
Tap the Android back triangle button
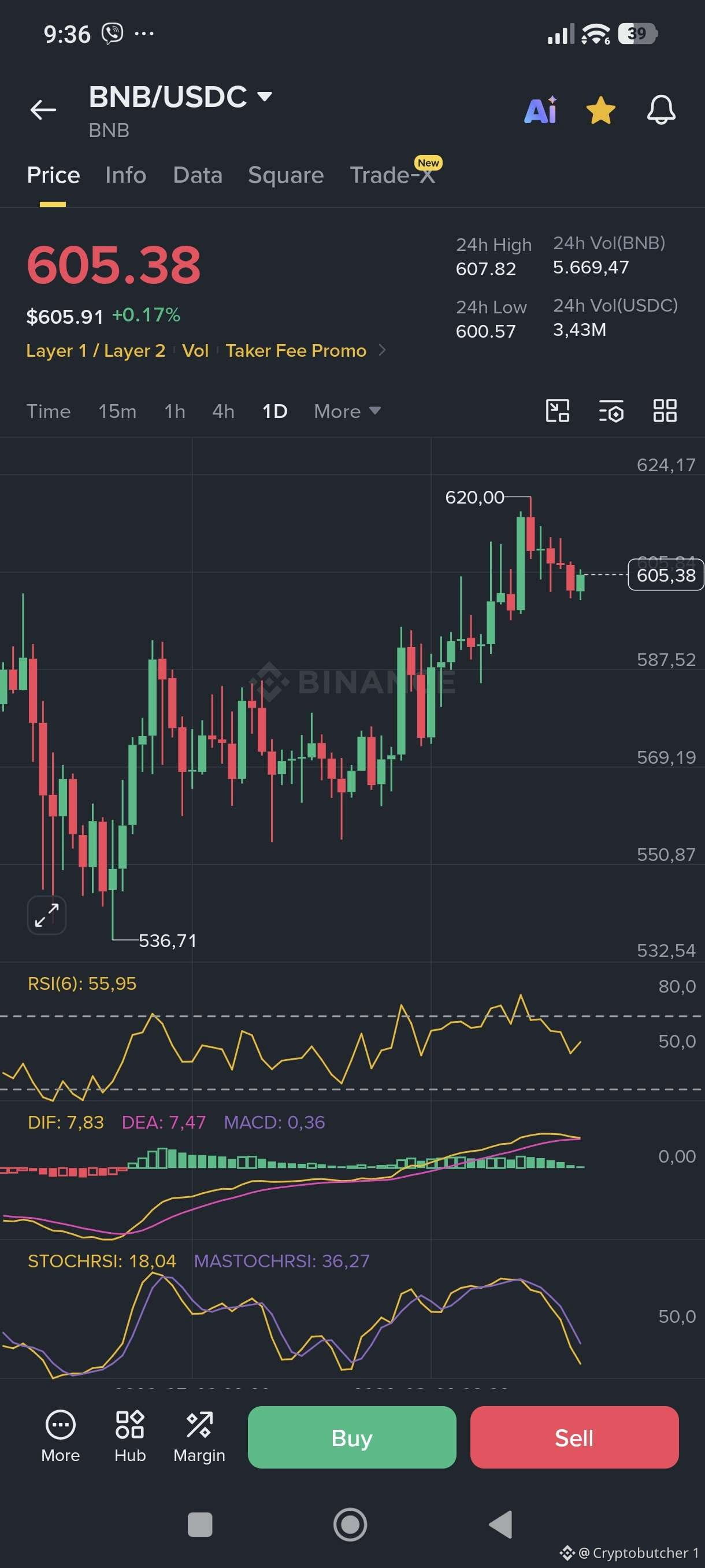500,1525
